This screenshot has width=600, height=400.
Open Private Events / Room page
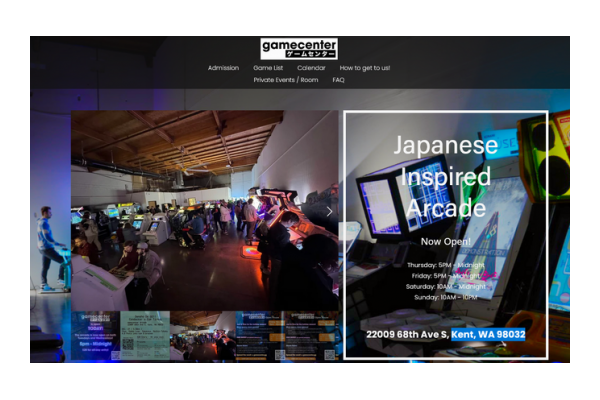(x=286, y=80)
